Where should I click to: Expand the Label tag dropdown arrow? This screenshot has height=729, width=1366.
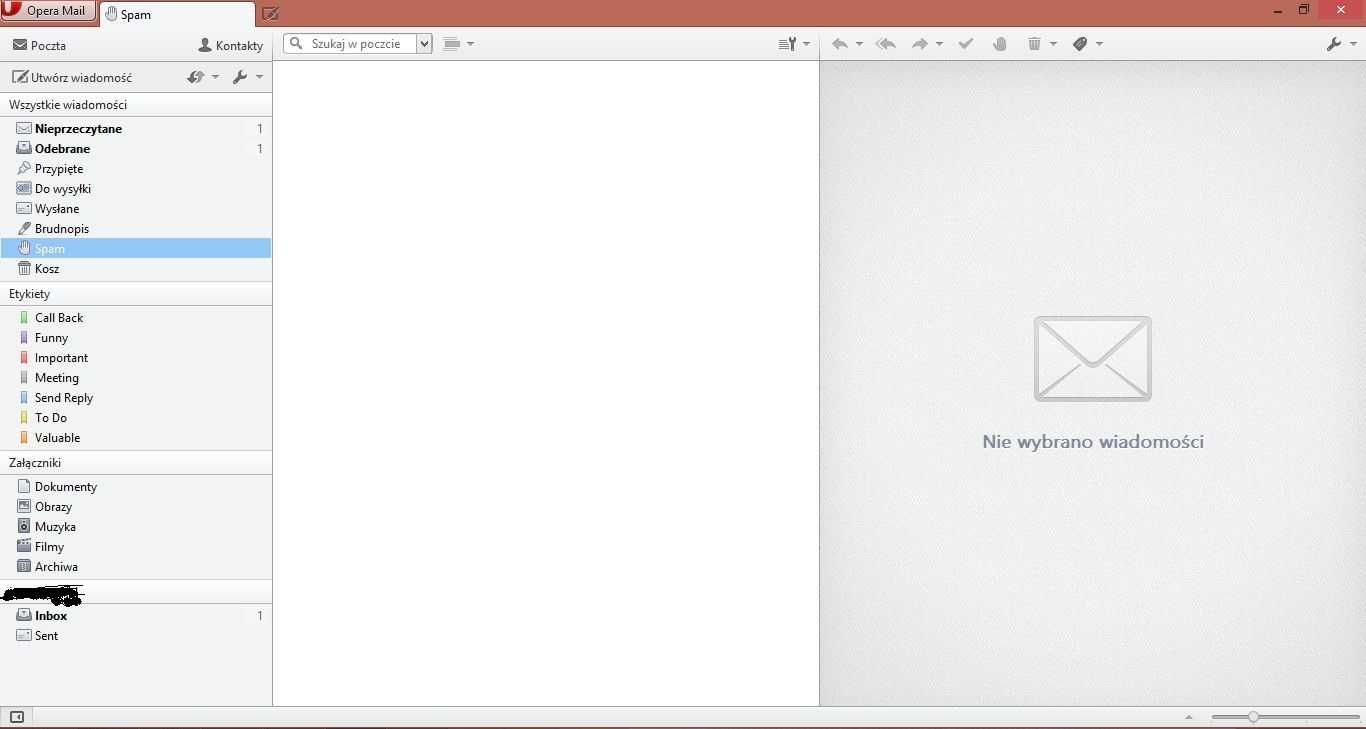point(1099,44)
